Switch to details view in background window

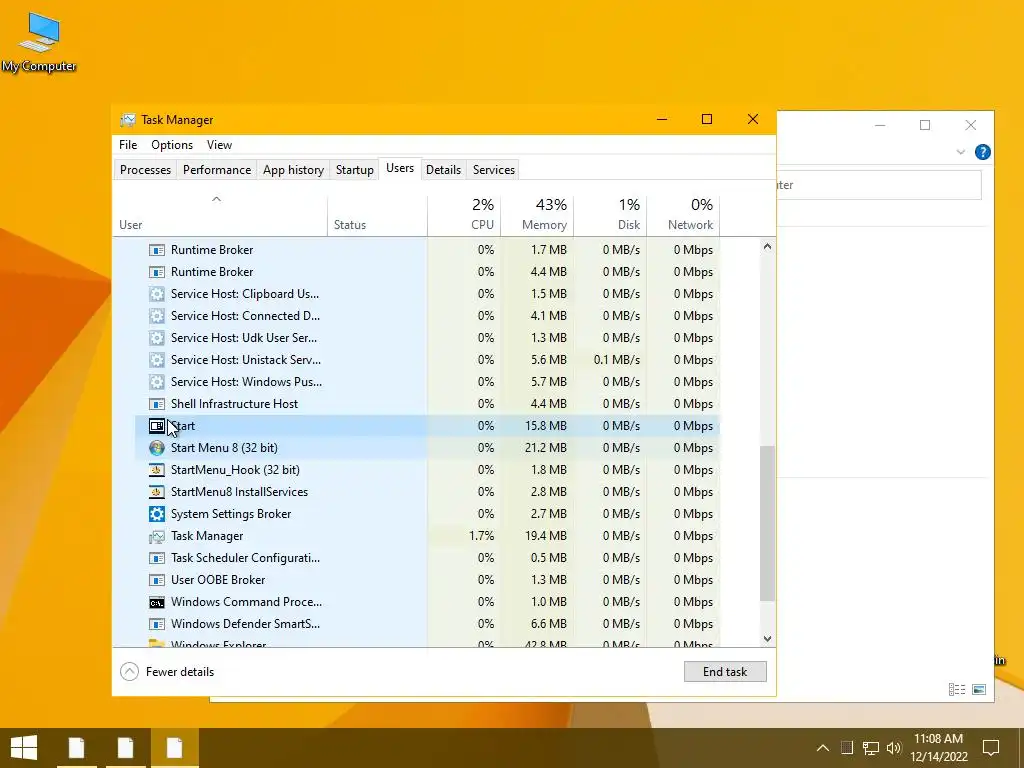(957, 690)
